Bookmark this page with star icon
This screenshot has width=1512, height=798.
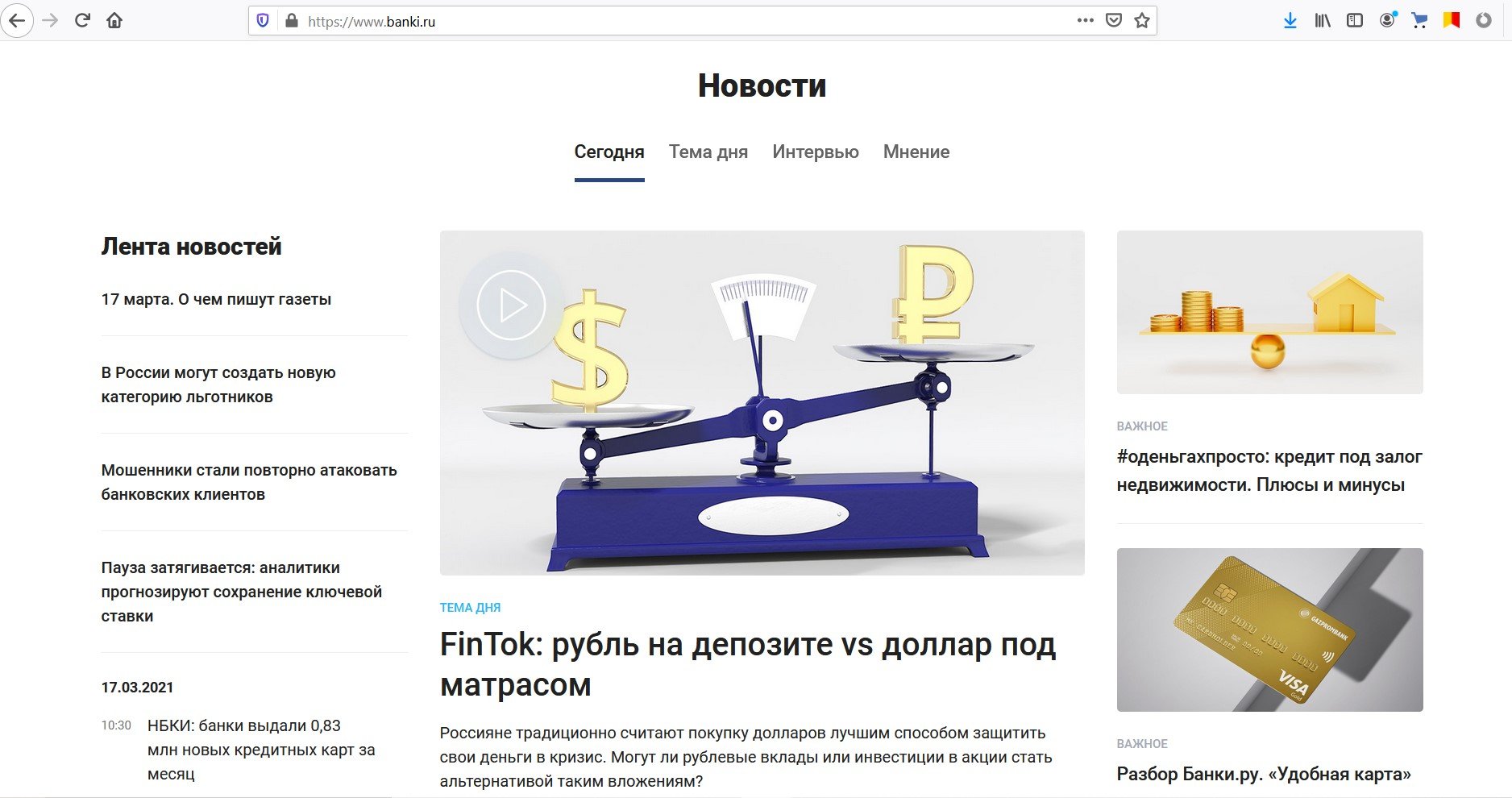point(1142,21)
